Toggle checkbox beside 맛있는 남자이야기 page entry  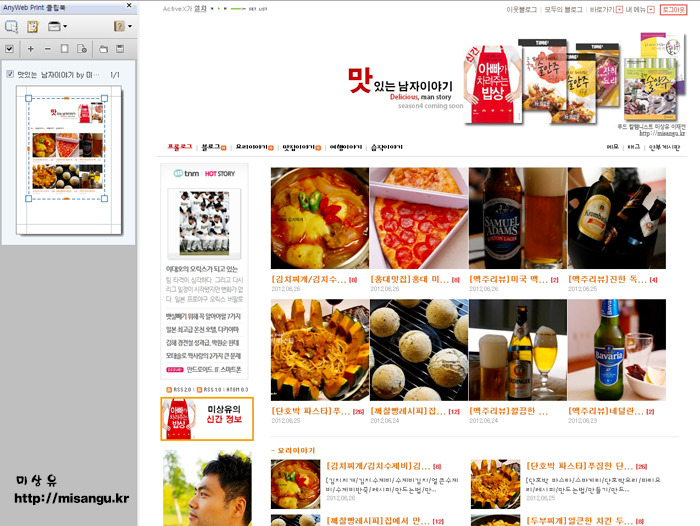[10, 74]
